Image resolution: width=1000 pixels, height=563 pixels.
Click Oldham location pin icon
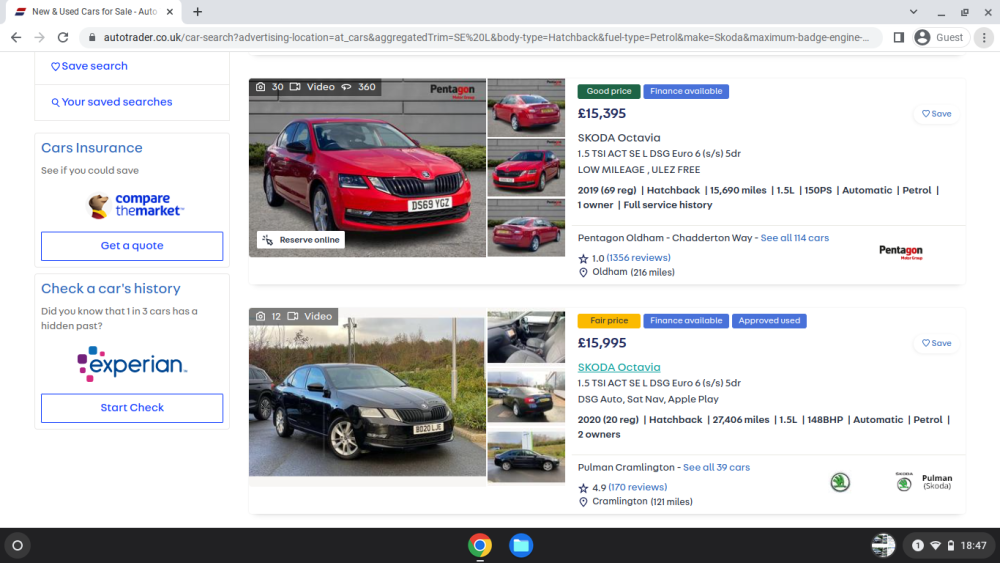583,272
